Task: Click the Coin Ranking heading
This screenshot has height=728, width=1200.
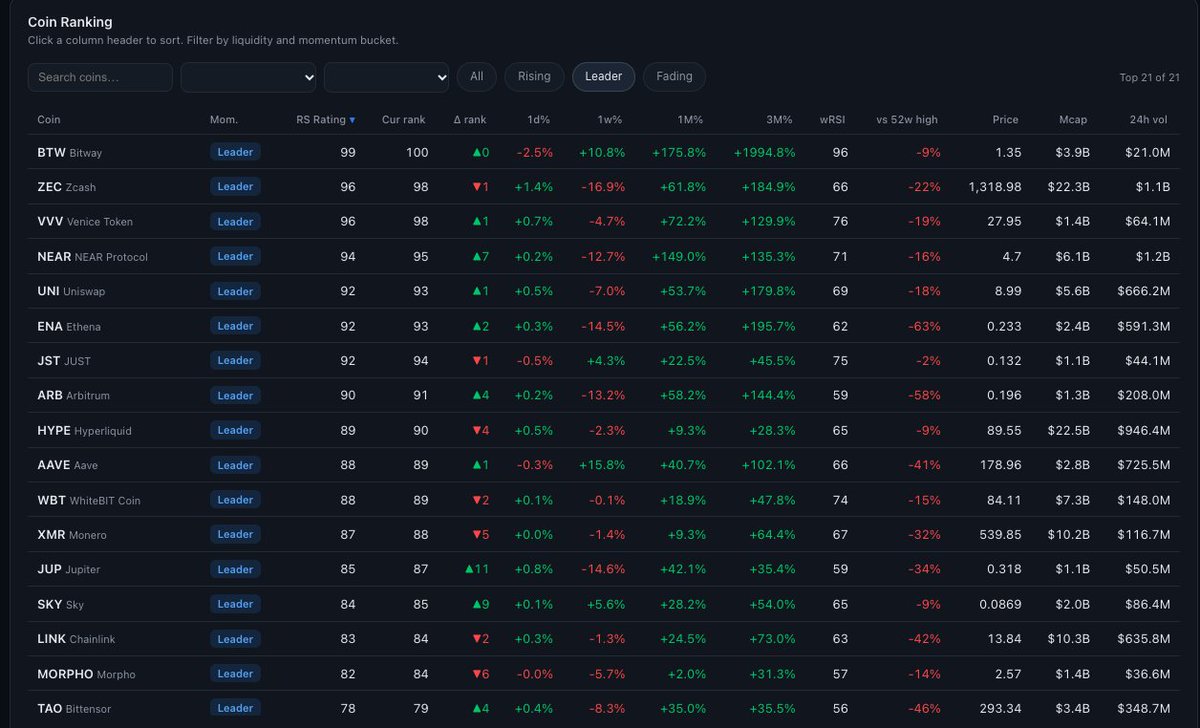Action: click(70, 22)
